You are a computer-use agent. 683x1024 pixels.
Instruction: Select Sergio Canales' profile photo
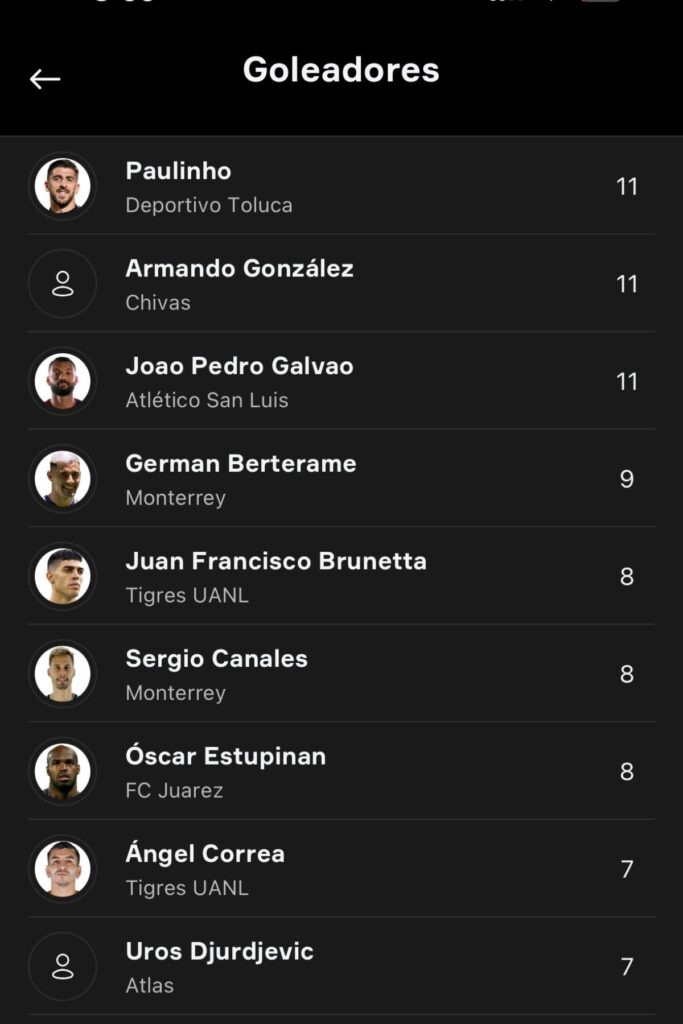(63, 674)
